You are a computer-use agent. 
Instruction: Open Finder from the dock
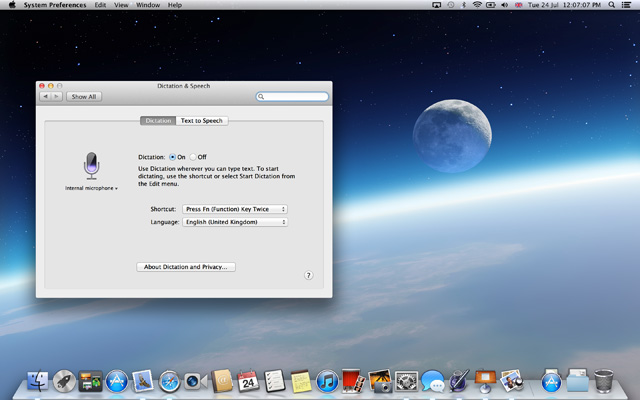click(x=39, y=380)
